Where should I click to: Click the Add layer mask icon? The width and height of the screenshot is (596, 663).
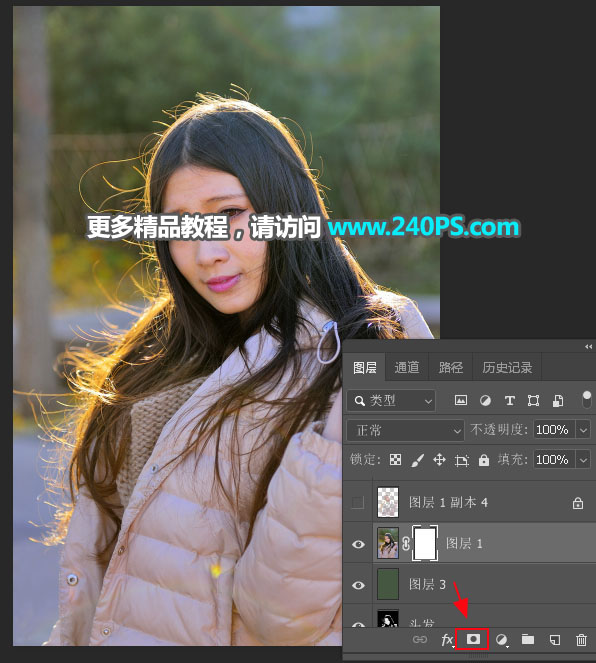(x=473, y=639)
